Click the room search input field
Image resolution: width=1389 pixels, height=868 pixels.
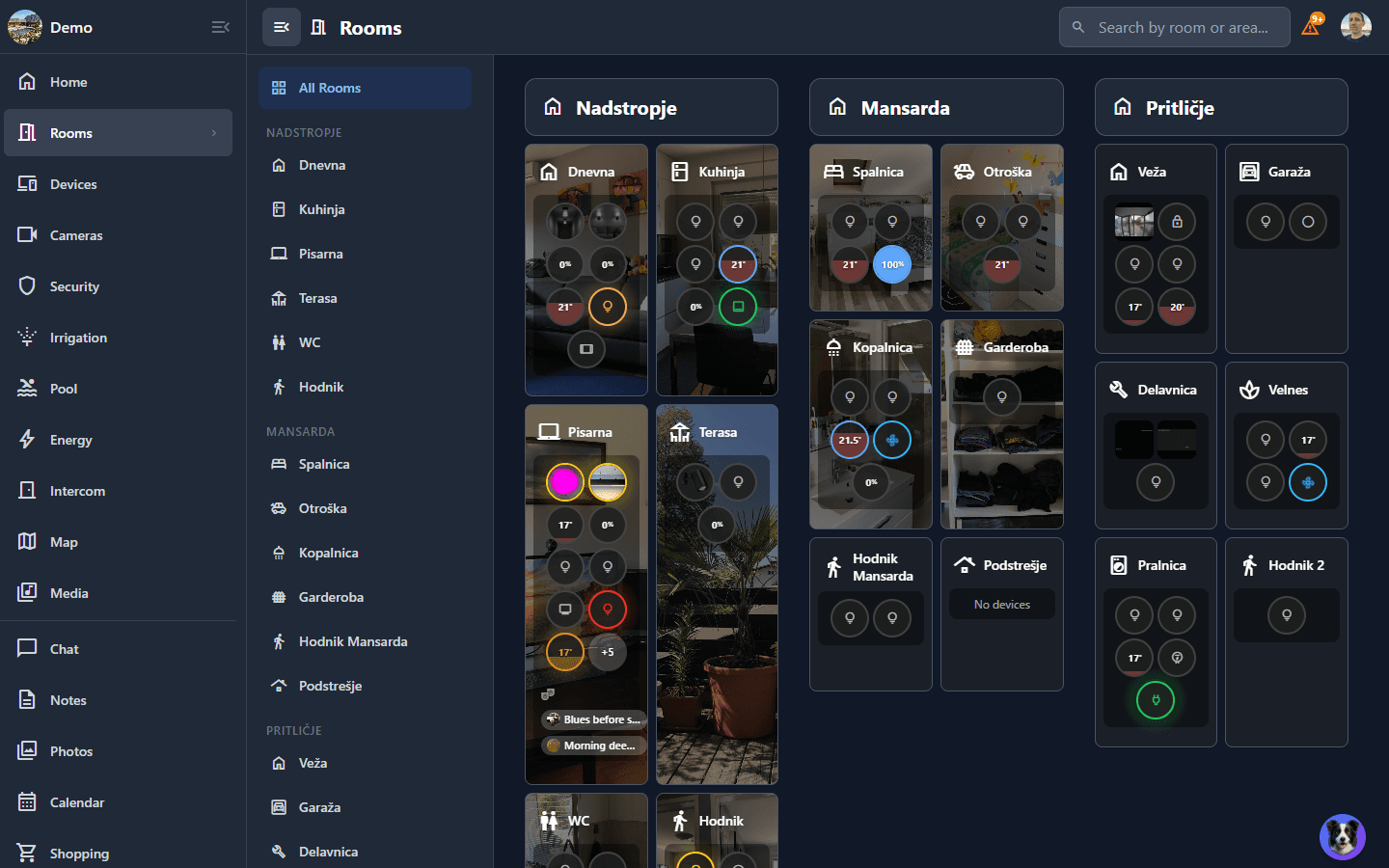1183,27
